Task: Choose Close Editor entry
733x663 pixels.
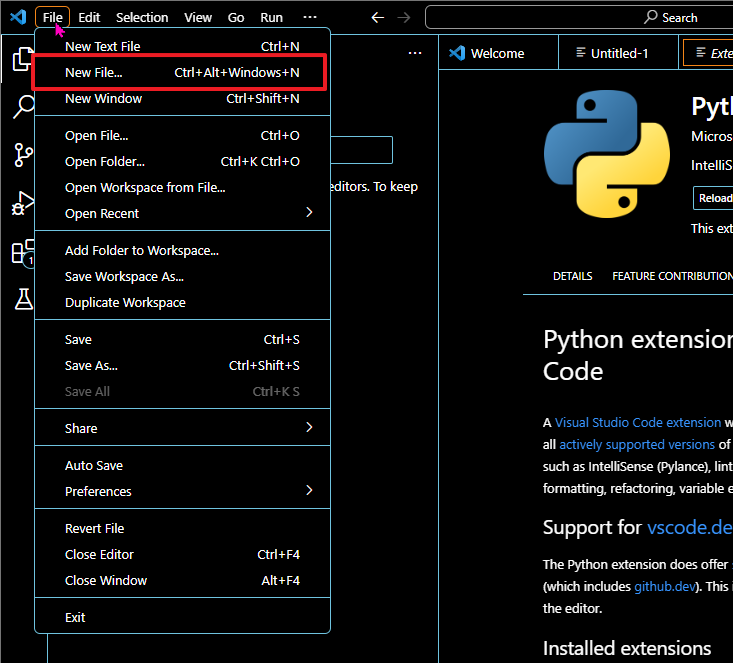Action: coord(182,555)
